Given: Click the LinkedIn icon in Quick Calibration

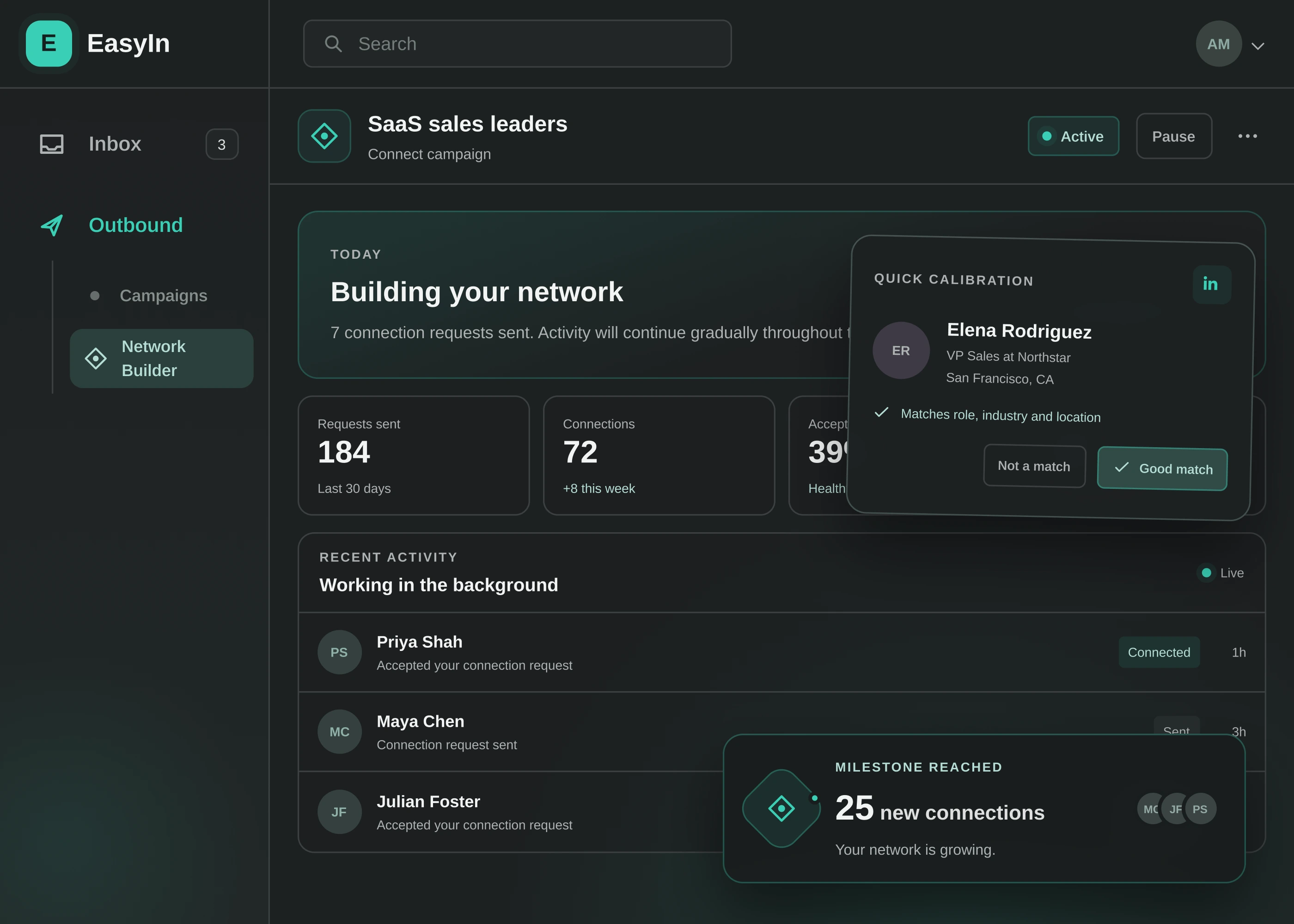Looking at the screenshot, I should [x=1211, y=285].
